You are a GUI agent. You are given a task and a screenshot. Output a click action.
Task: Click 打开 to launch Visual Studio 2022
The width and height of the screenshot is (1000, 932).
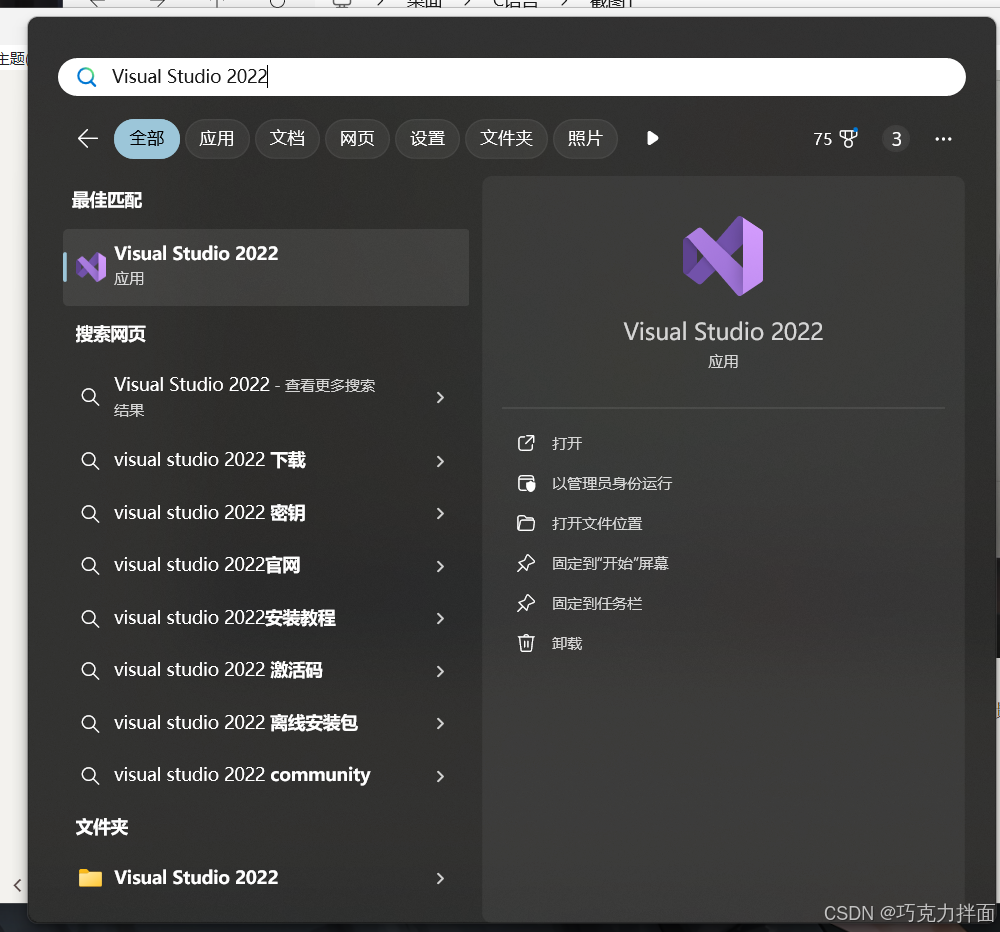567,443
